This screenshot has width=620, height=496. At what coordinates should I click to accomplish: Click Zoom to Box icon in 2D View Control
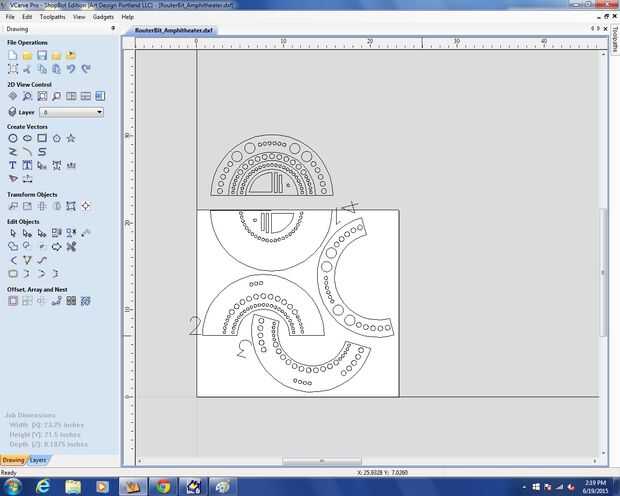(x=42, y=96)
